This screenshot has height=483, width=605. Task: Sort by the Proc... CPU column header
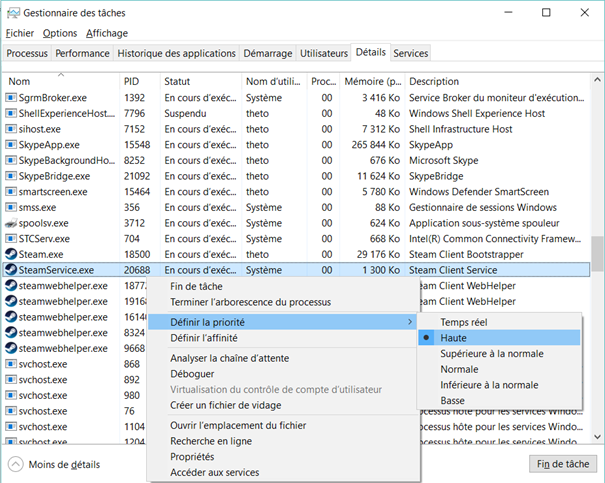[x=323, y=81]
